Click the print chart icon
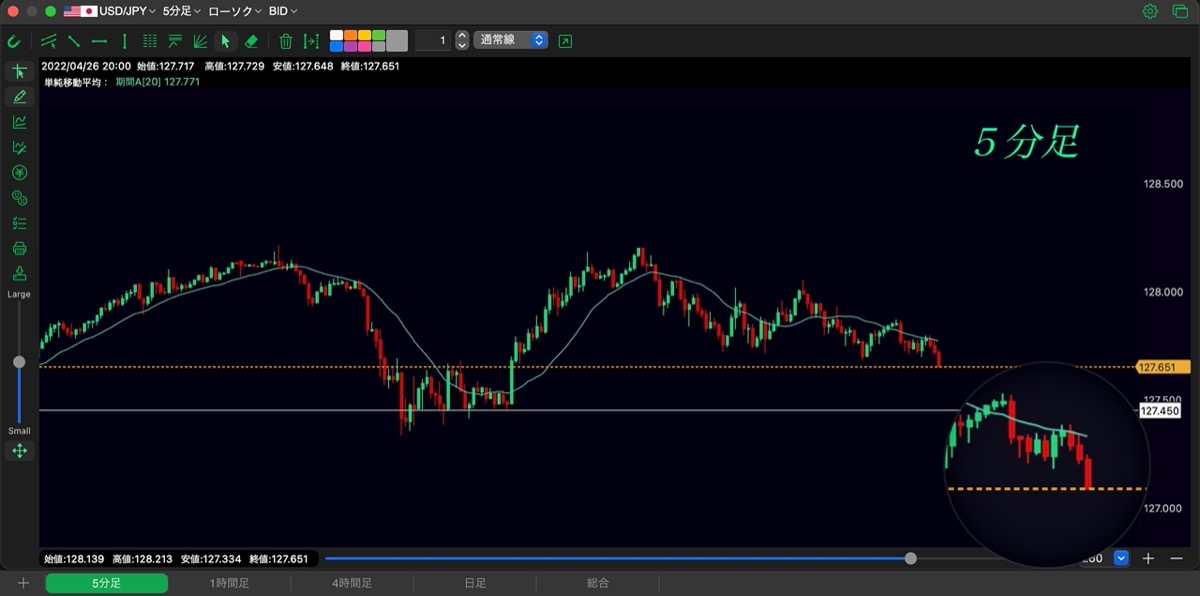Screen dimensions: 1200x596 pyautogui.click(x=19, y=248)
